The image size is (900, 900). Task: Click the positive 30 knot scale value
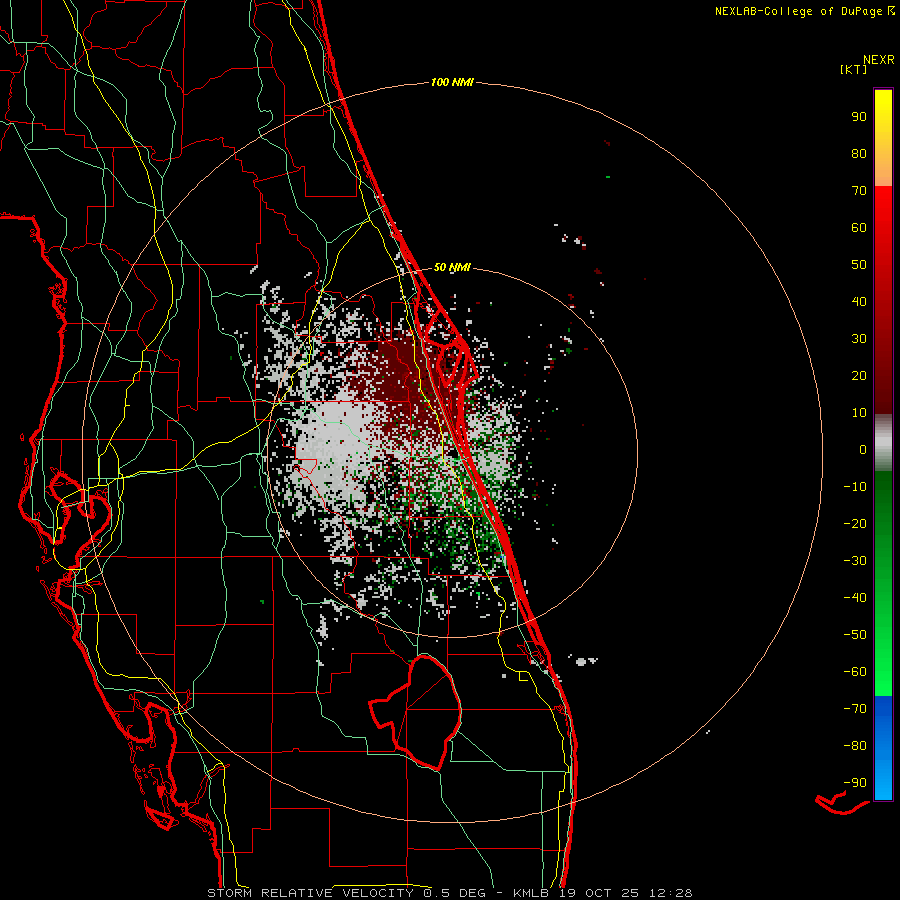pos(859,339)
